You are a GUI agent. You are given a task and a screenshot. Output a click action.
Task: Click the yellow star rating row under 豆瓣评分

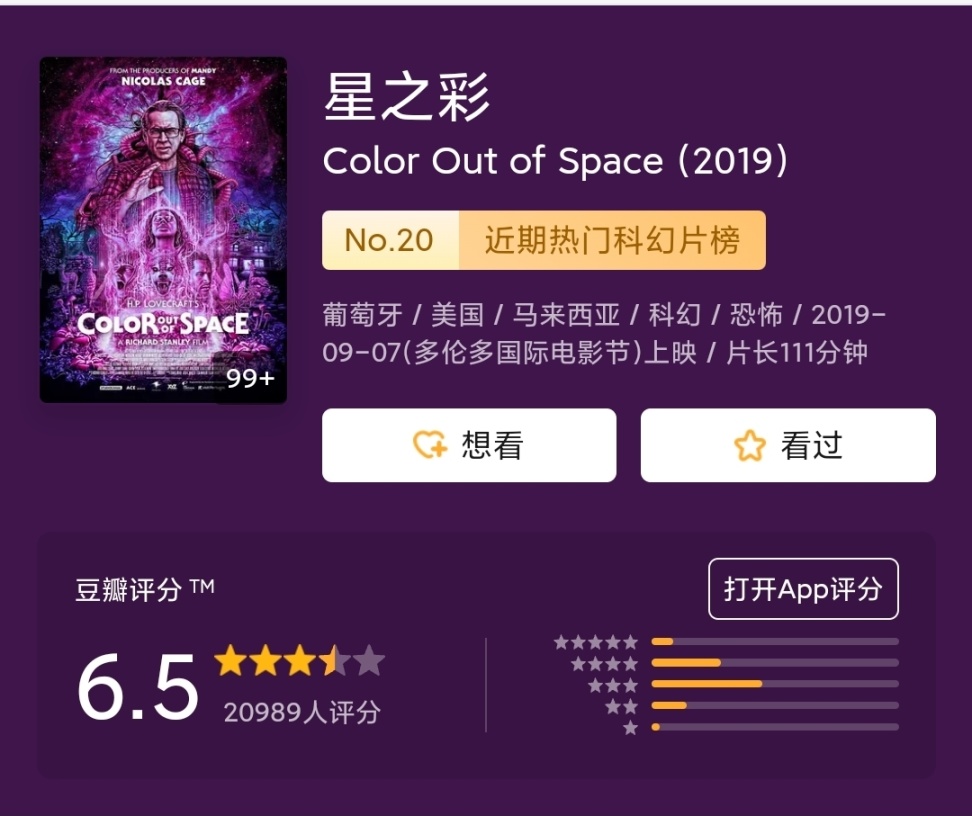(299, 661)
